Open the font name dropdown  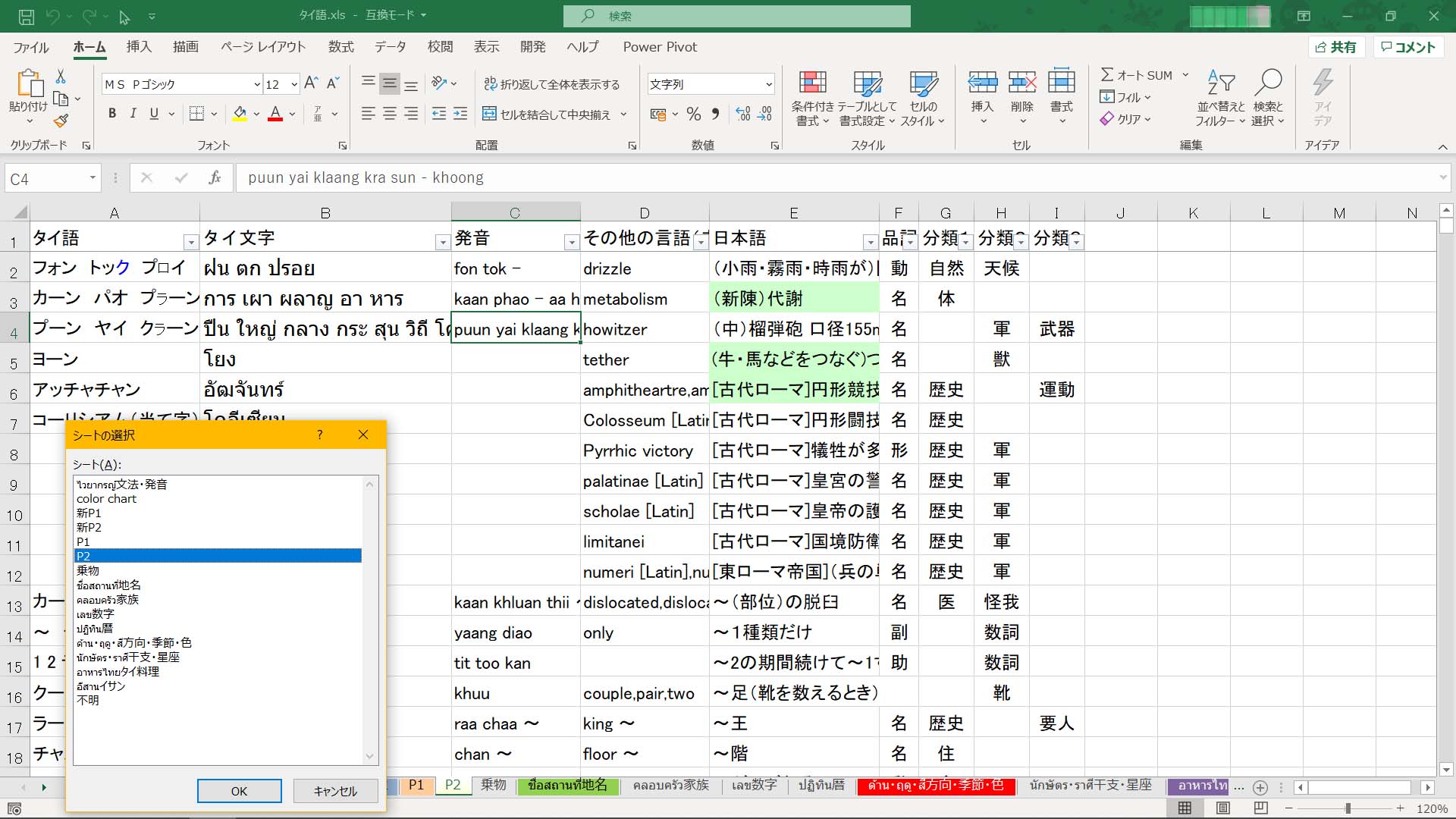click(x=257, y=84)
